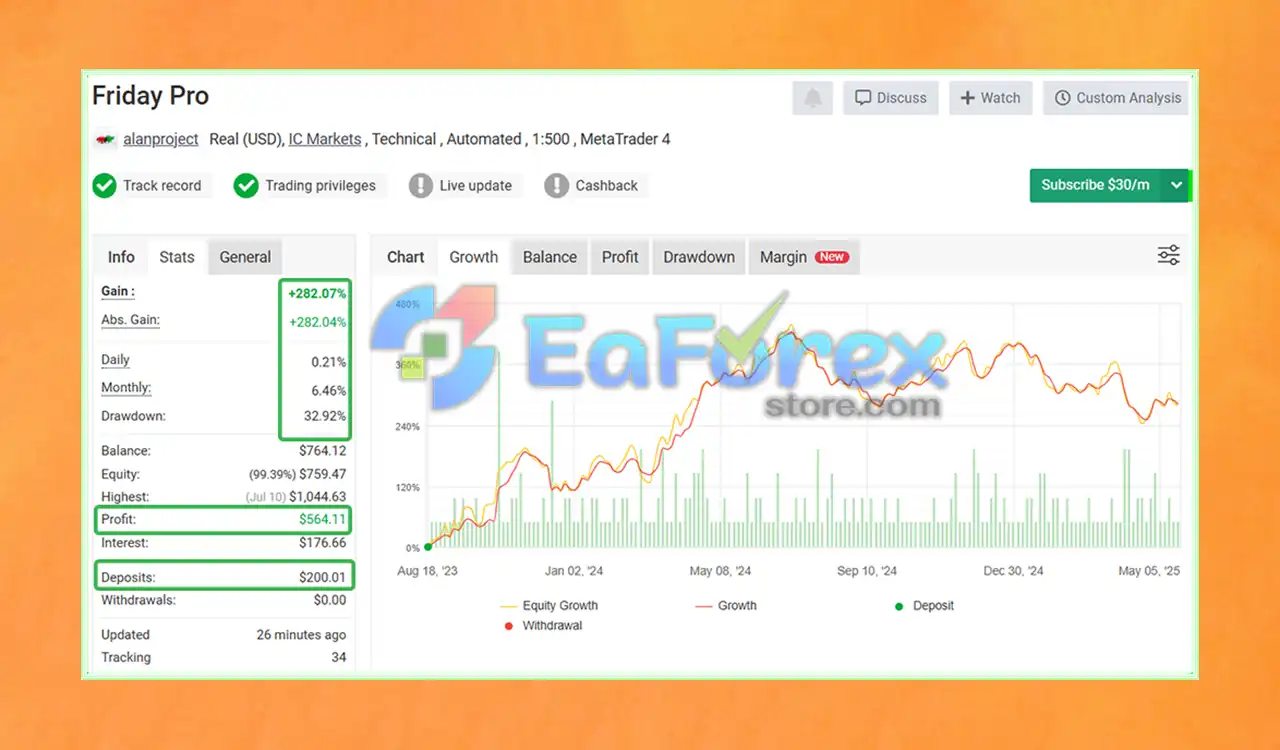Select the Chart tab

click(406, 257)
